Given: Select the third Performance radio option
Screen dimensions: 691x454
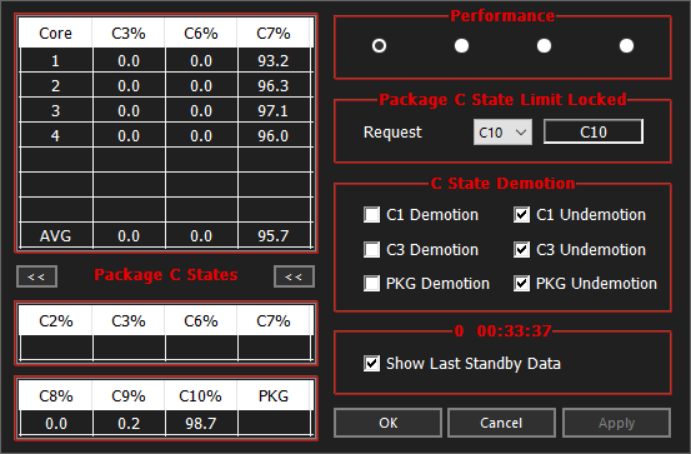Looking at the screenshot, I should 544,45.
